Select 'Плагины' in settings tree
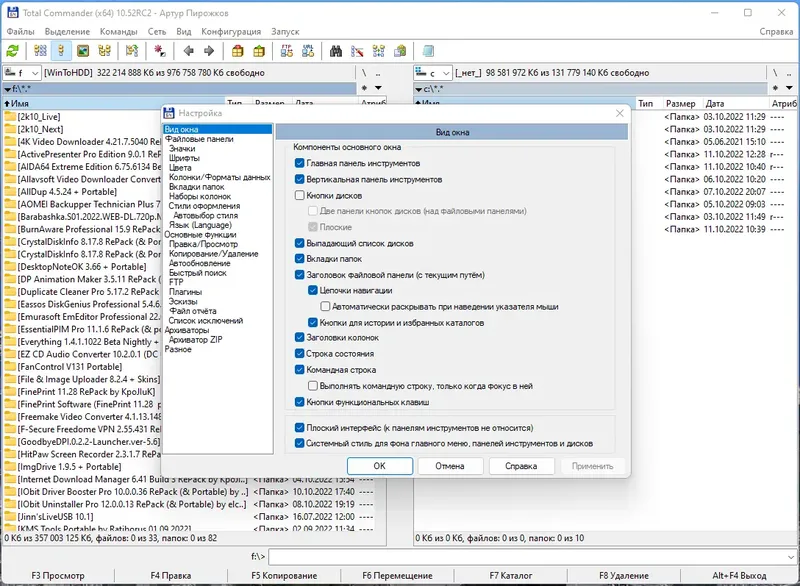Screen dimensions: 800x586 [185, 292]
